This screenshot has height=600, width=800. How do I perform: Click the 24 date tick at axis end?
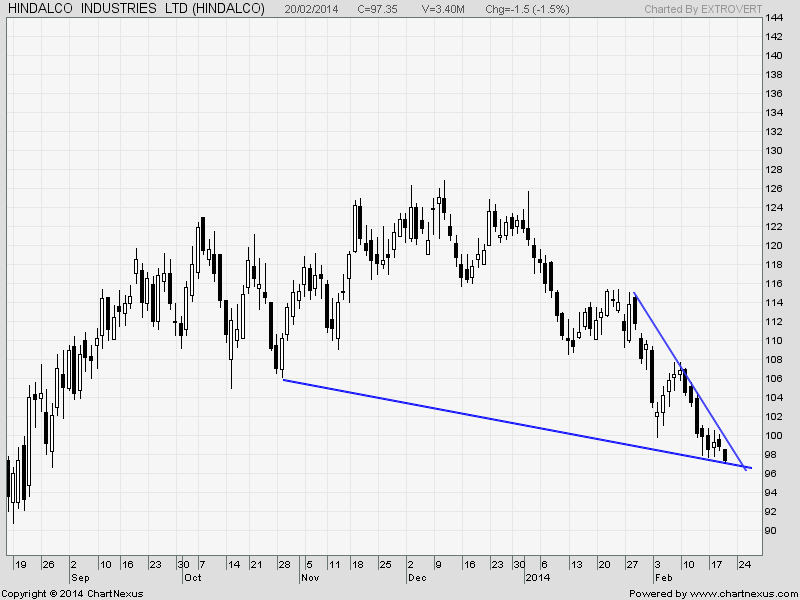coord(743,565)
